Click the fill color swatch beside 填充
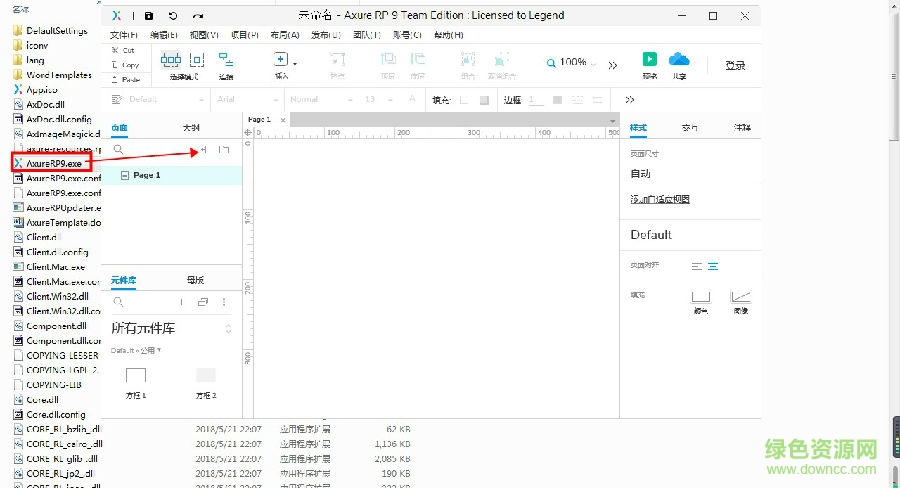This screenshot has width=900, height=488. point(484,100)
